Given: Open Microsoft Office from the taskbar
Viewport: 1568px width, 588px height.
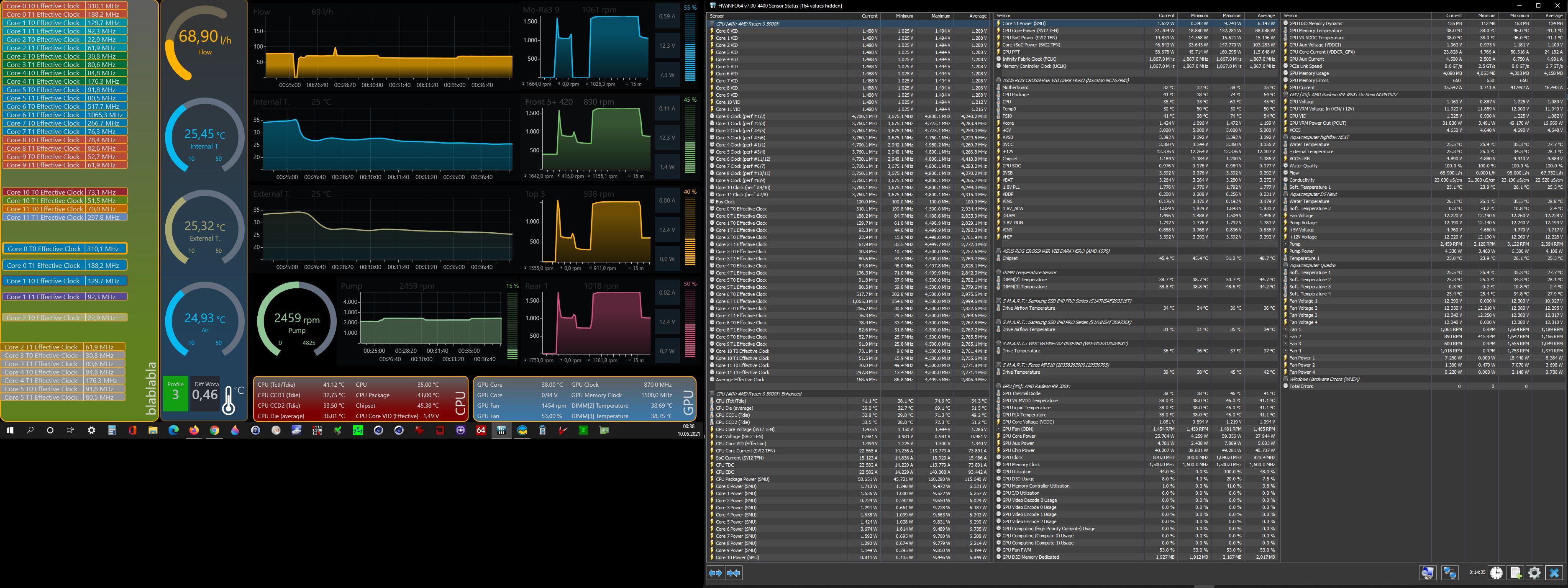Looking at the screenshot, I should 132,430.
